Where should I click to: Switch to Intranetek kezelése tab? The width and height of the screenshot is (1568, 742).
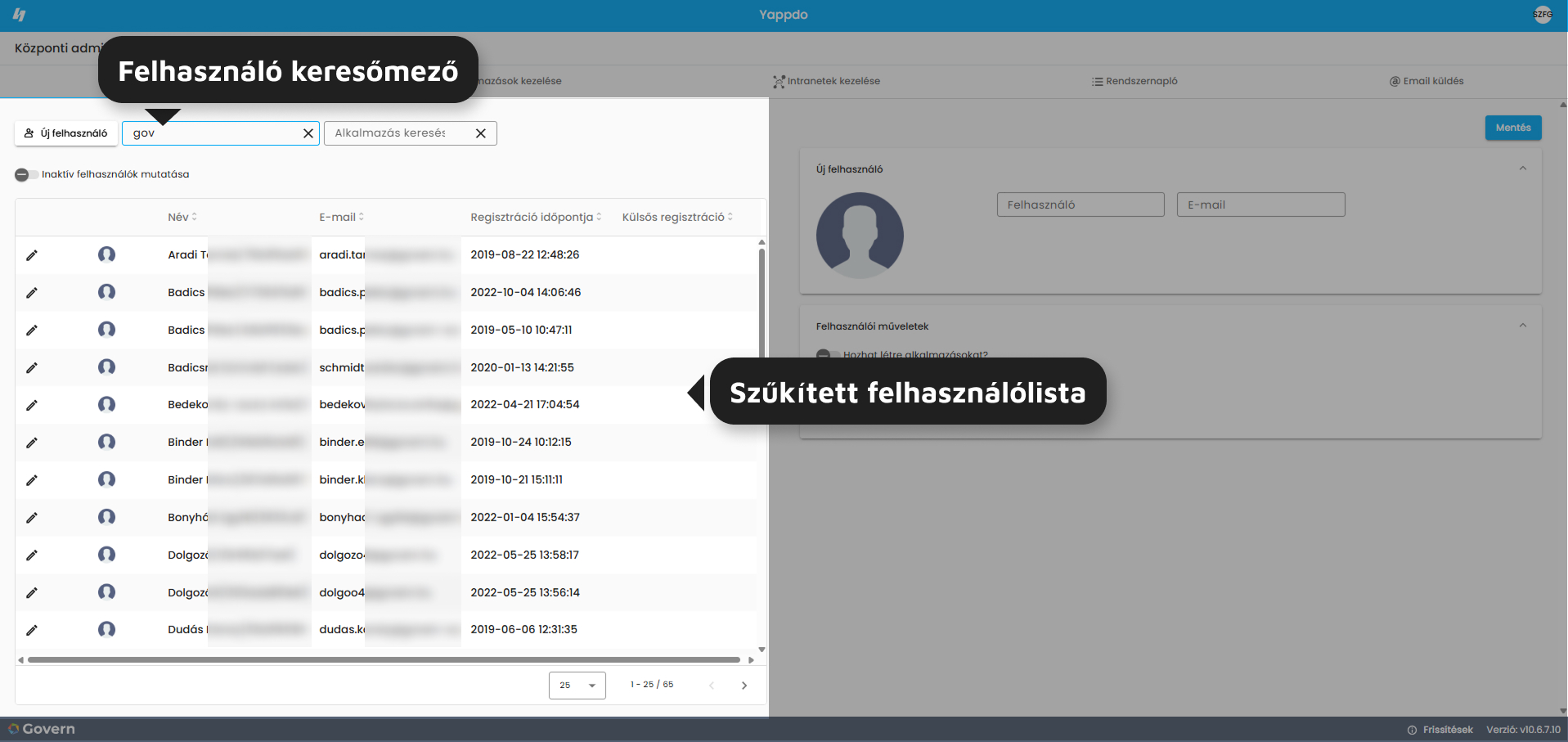pos(827,81)
